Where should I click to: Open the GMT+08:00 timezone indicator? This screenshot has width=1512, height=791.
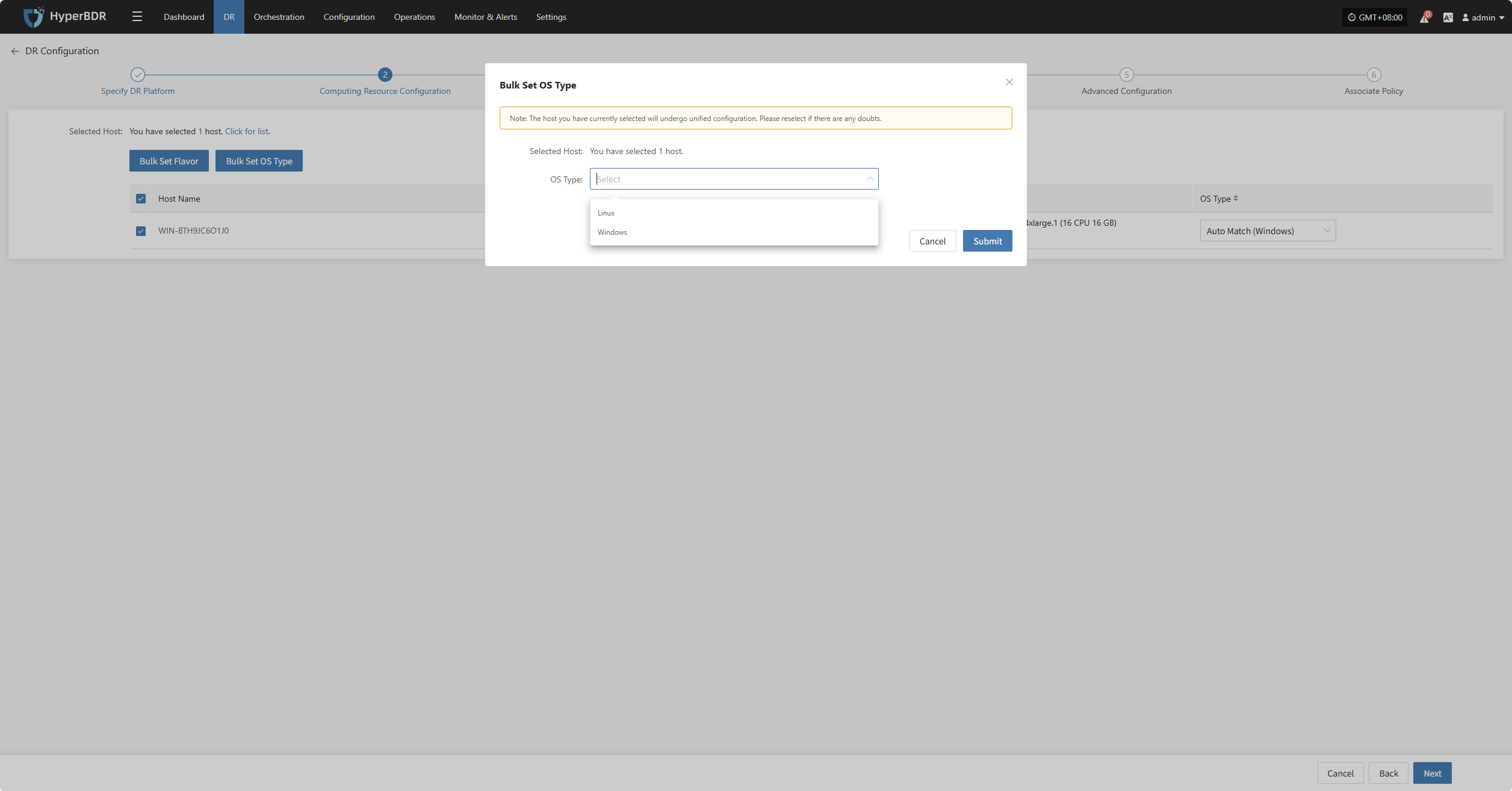pyautogui.click(x=1375, y=17)
